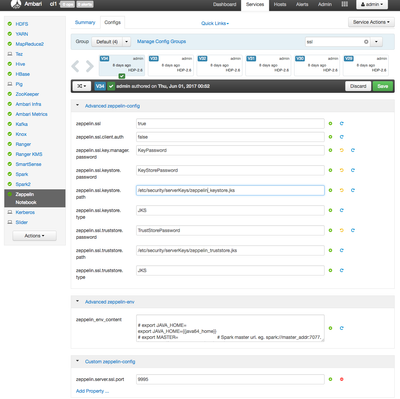Image resolution: width=400 pixels, height=399 pixels.
Task: Toggle the green checkmark on version V34 bar
Action: [x=111, y=86]
